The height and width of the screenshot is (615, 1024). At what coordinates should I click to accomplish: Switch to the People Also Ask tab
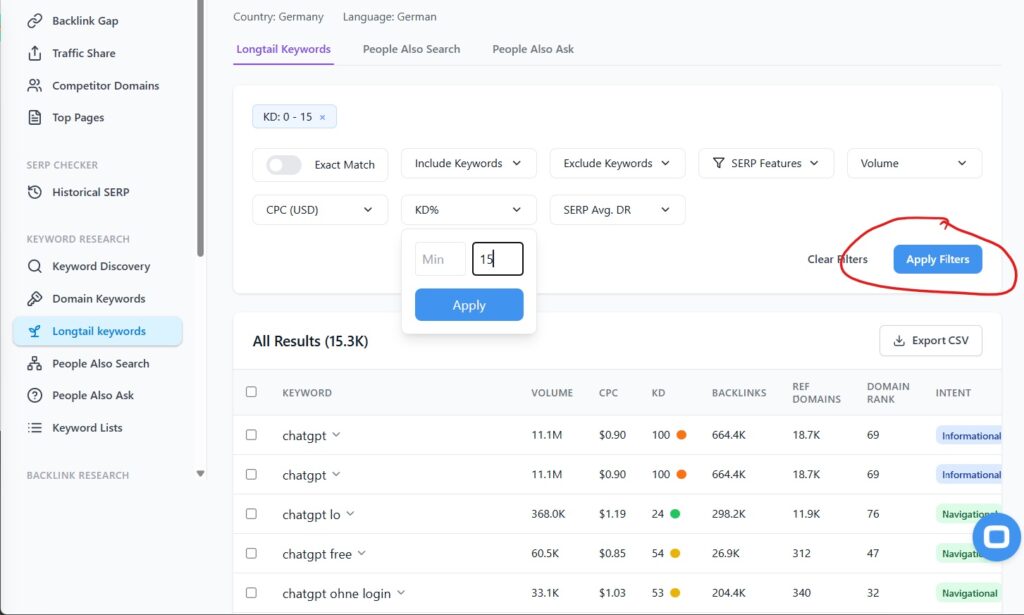coord(533,49)
